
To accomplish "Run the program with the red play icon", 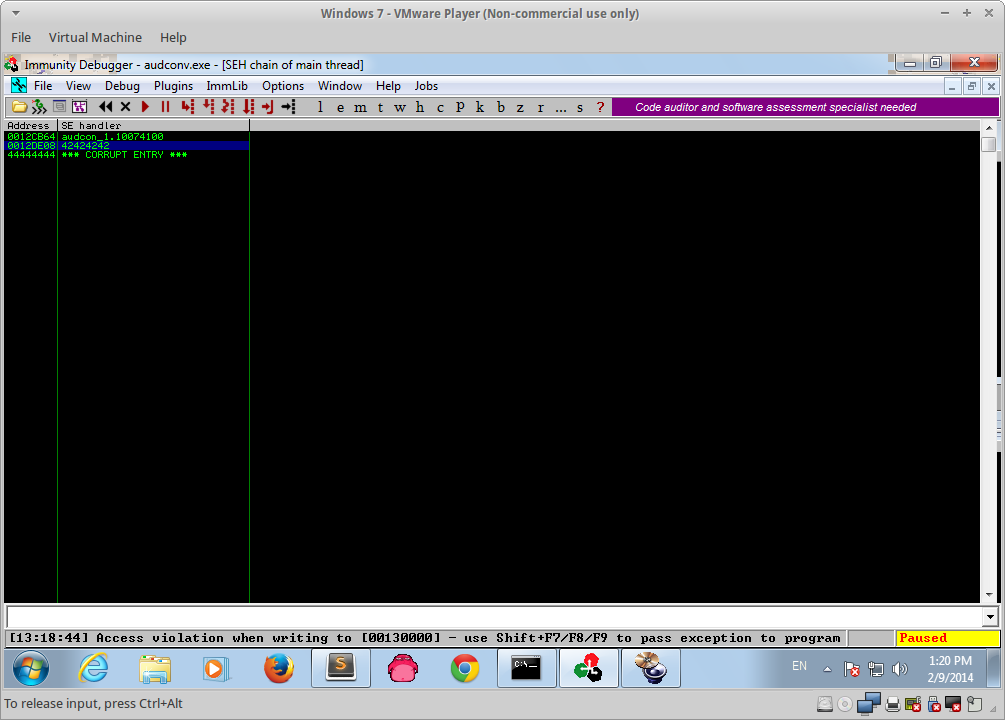I will (145, 107).
